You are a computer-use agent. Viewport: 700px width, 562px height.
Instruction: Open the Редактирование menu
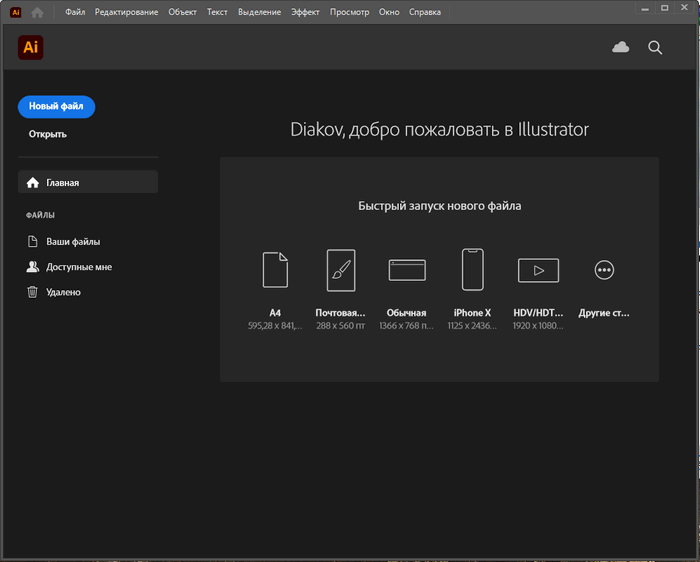[x=126, y=12]
